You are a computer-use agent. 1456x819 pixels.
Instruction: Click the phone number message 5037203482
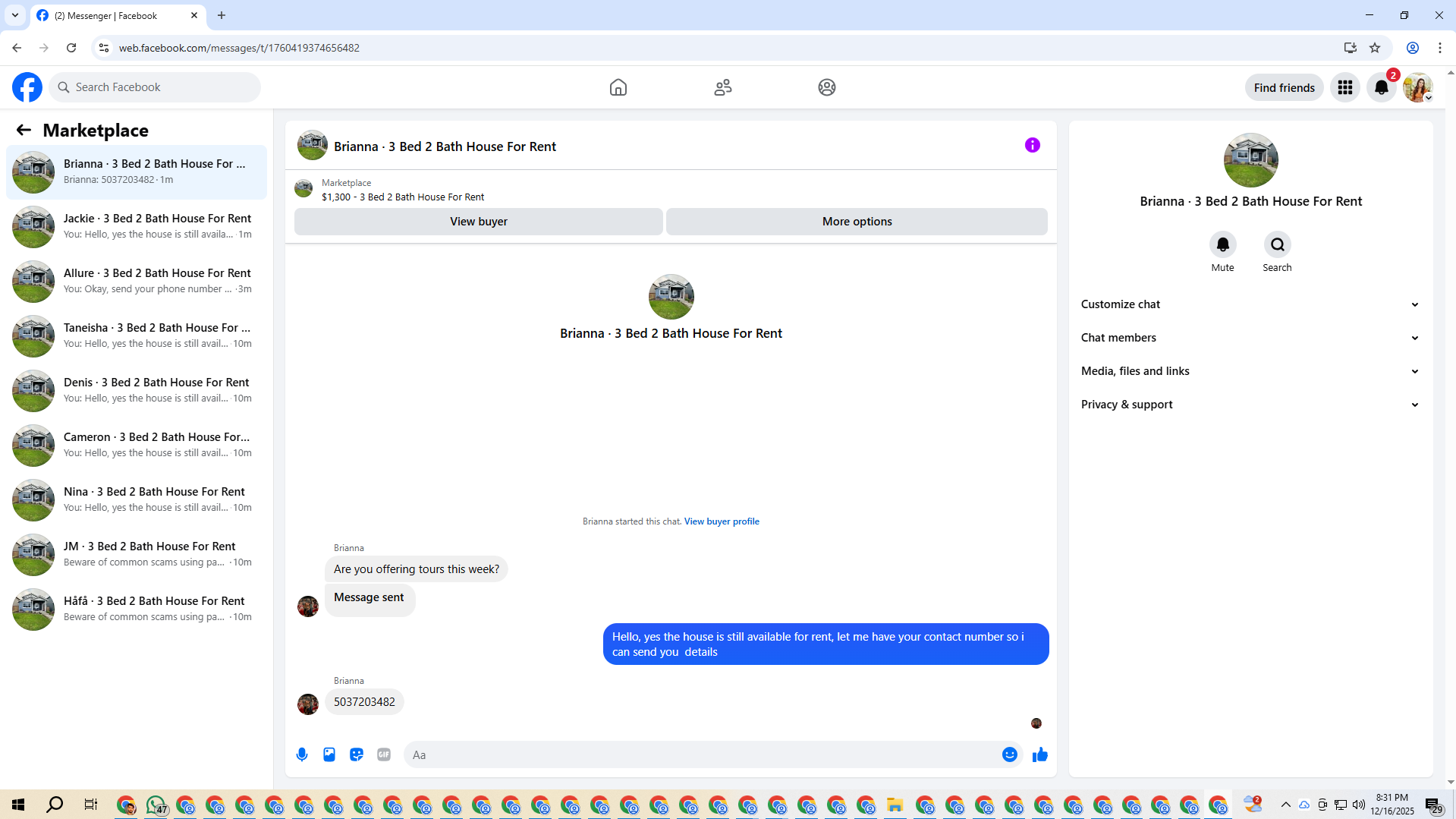click(364, 702)
